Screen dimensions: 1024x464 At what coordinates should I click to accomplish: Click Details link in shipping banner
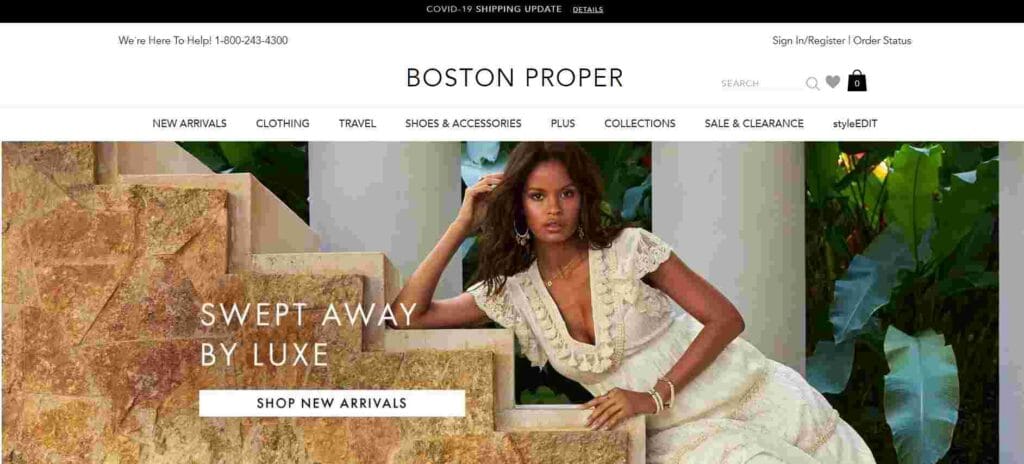pyautogui.click(x=588, y=10)
